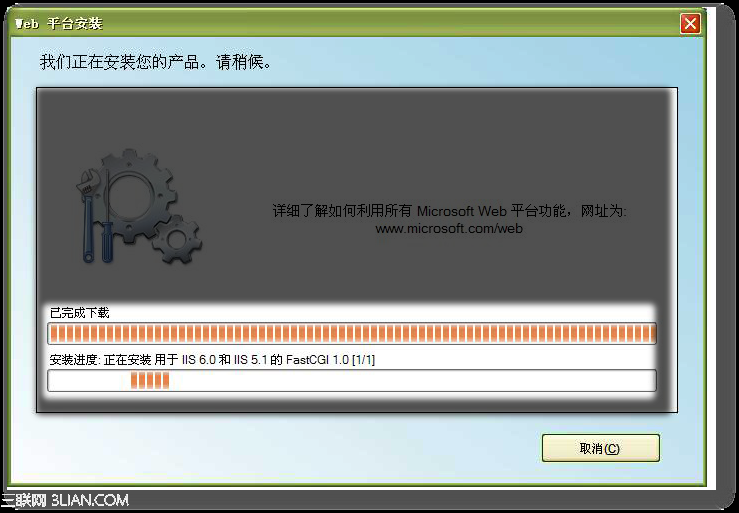Click the gears and wrench installer icon
This screenshot has height=513, width=739.
pyautogui.click(x=140, y=207)
